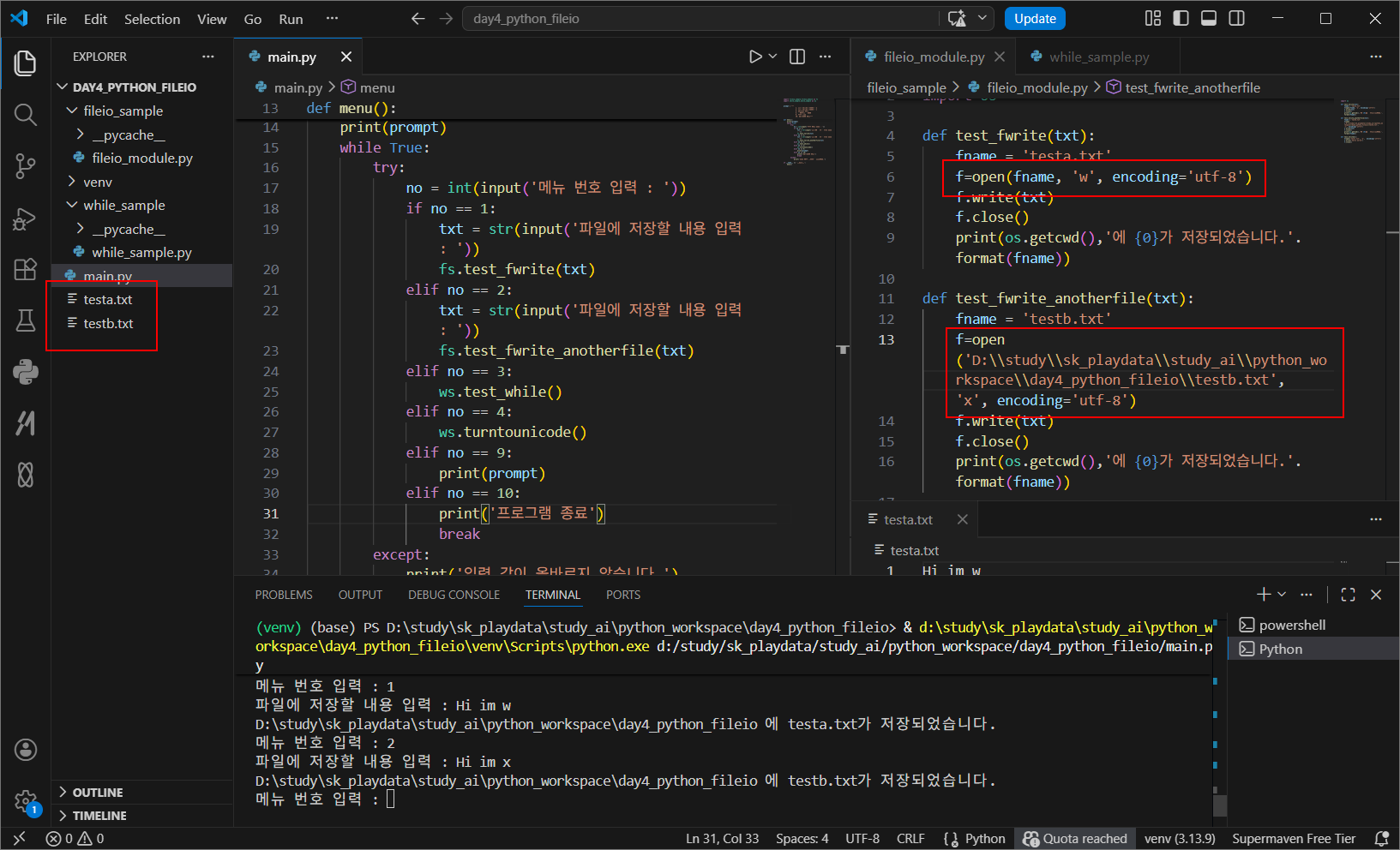Viewport: 1400px width, 850px height.
Task: Click Supermaven Free Tier status item
Action: 1294,839
